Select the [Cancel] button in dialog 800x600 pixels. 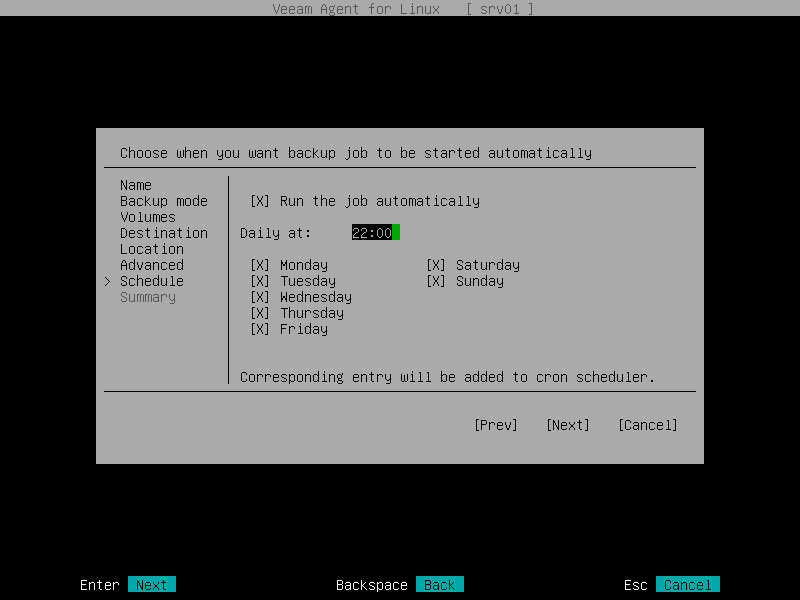click(647, 425)
